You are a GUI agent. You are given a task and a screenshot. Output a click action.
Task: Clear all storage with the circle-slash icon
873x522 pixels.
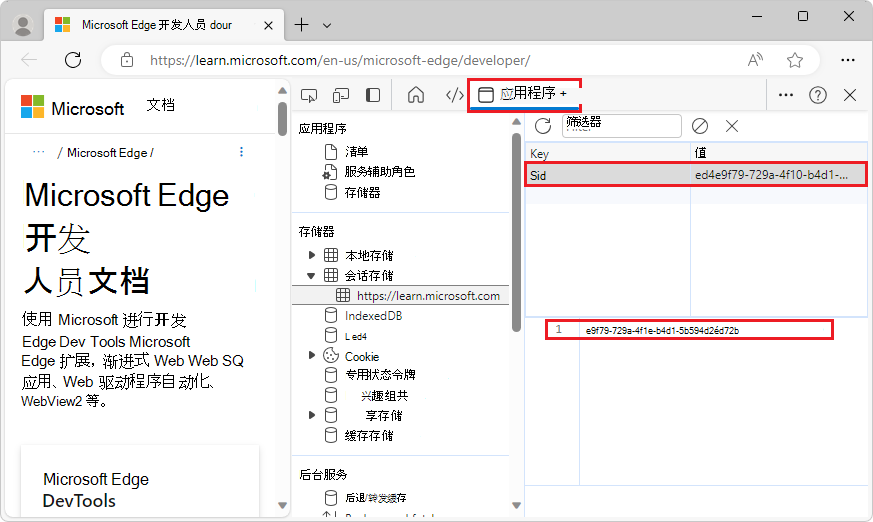pyautogui.click(x=700, y=126)
